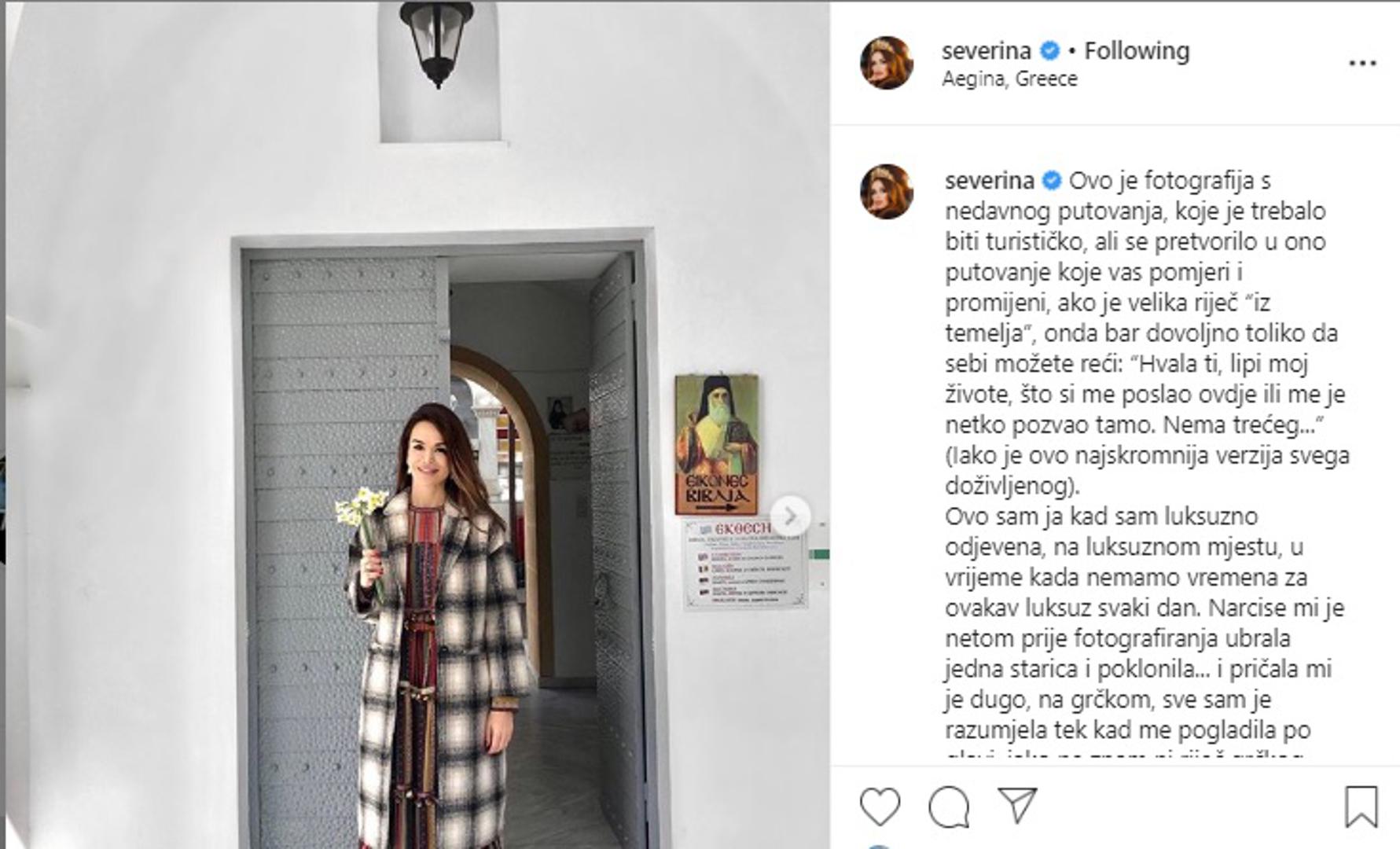Click severina profile picture in post header
The width and height of the screenshot is (1400, 849).
pos(887,63)
